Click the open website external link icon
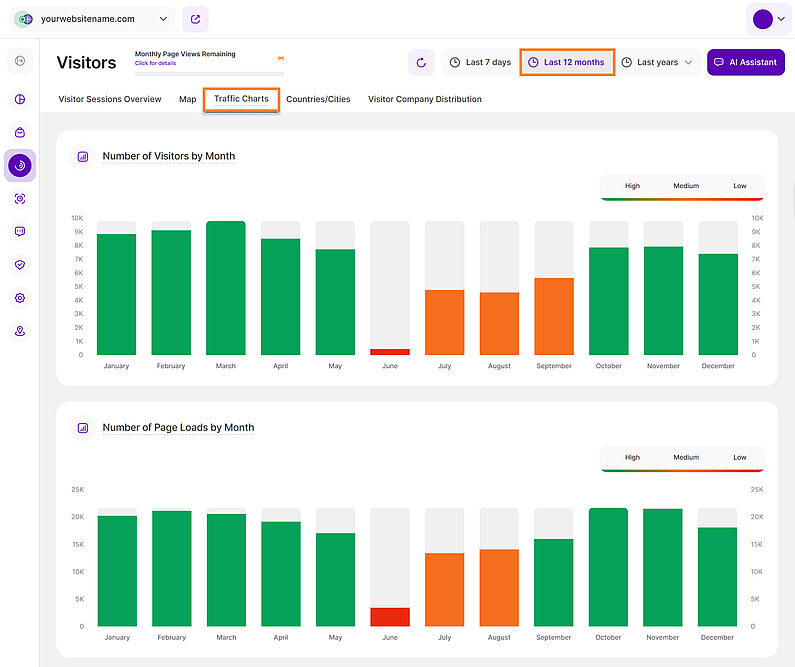 [195, 18]
